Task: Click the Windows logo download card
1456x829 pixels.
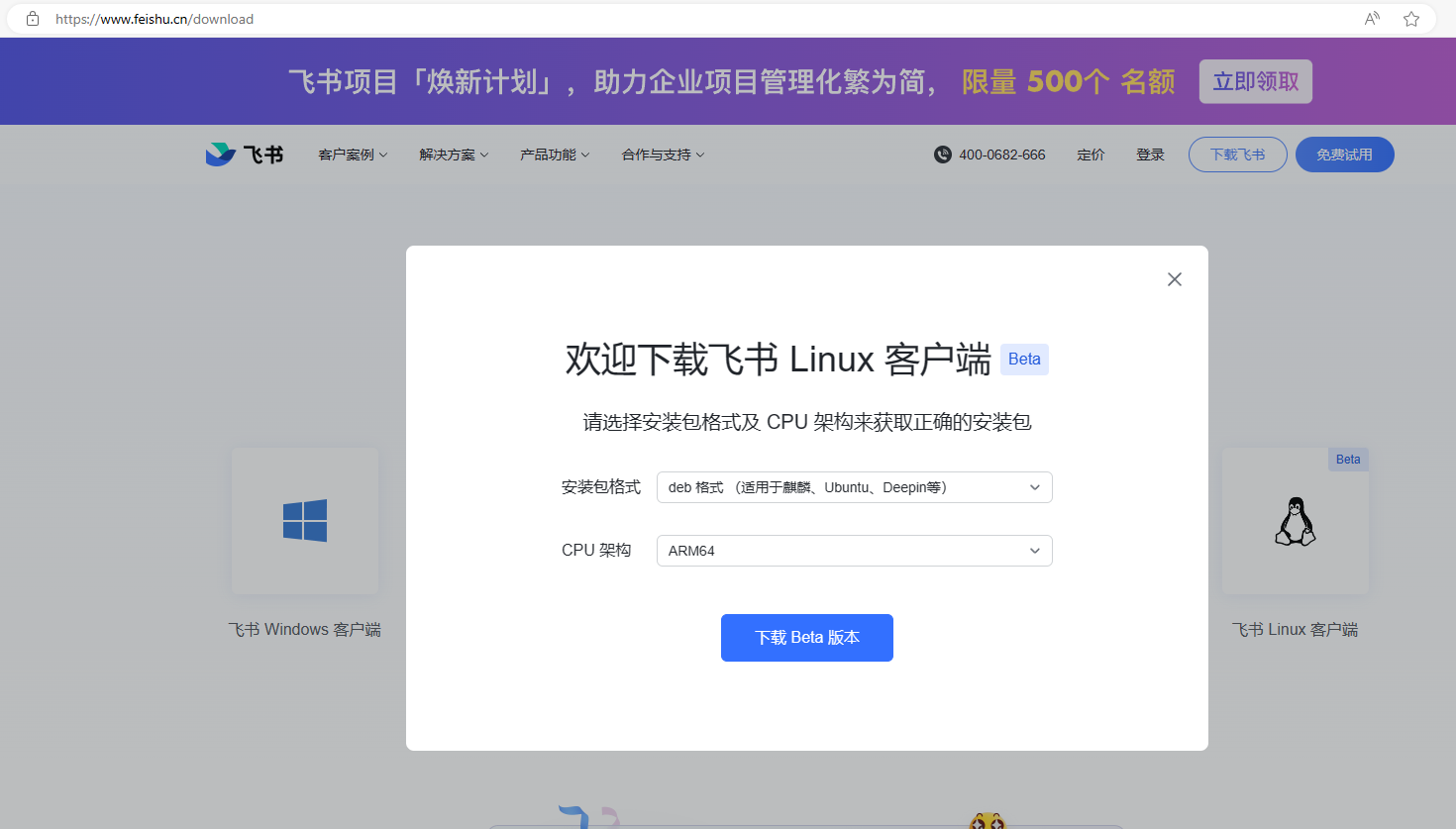Action: [305, 521]
